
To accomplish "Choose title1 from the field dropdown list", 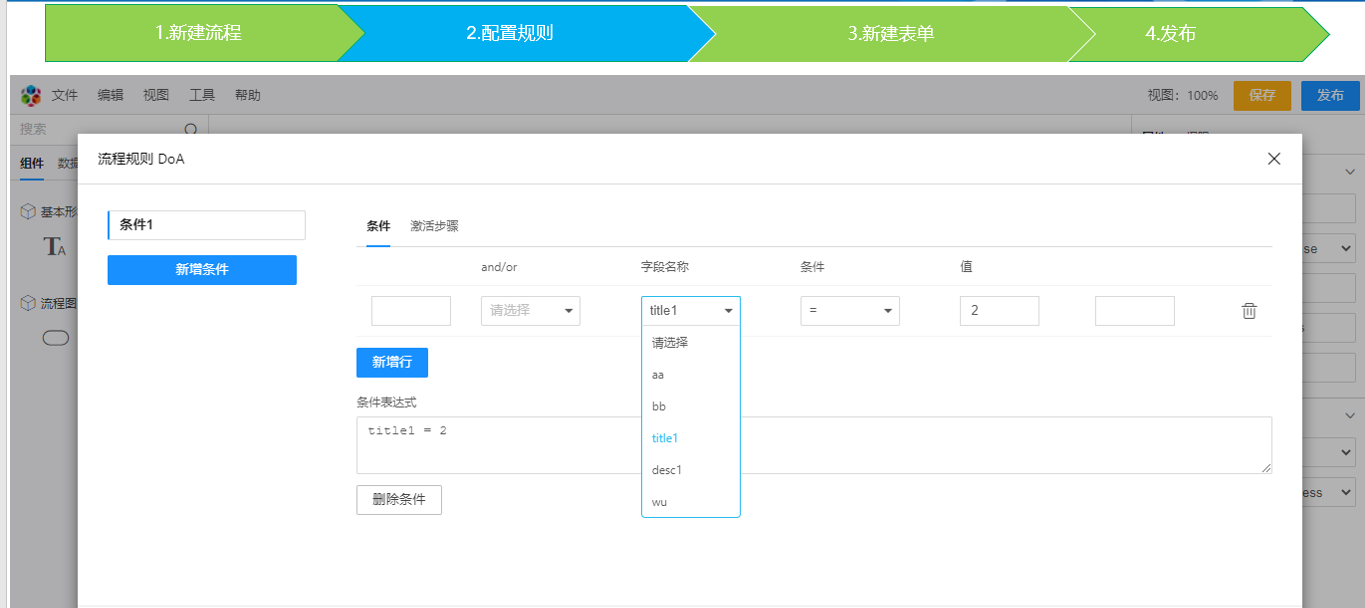I will point(691,438).
